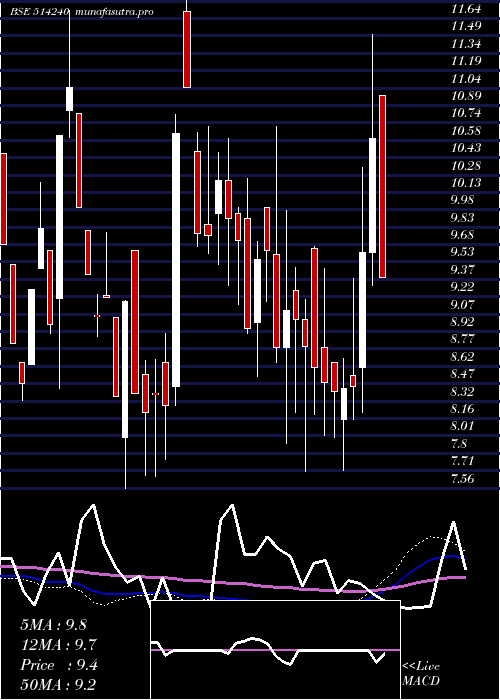
Task: Select the 9.83 price axis label
Action: pyautogui.click(x=462, y=217)
